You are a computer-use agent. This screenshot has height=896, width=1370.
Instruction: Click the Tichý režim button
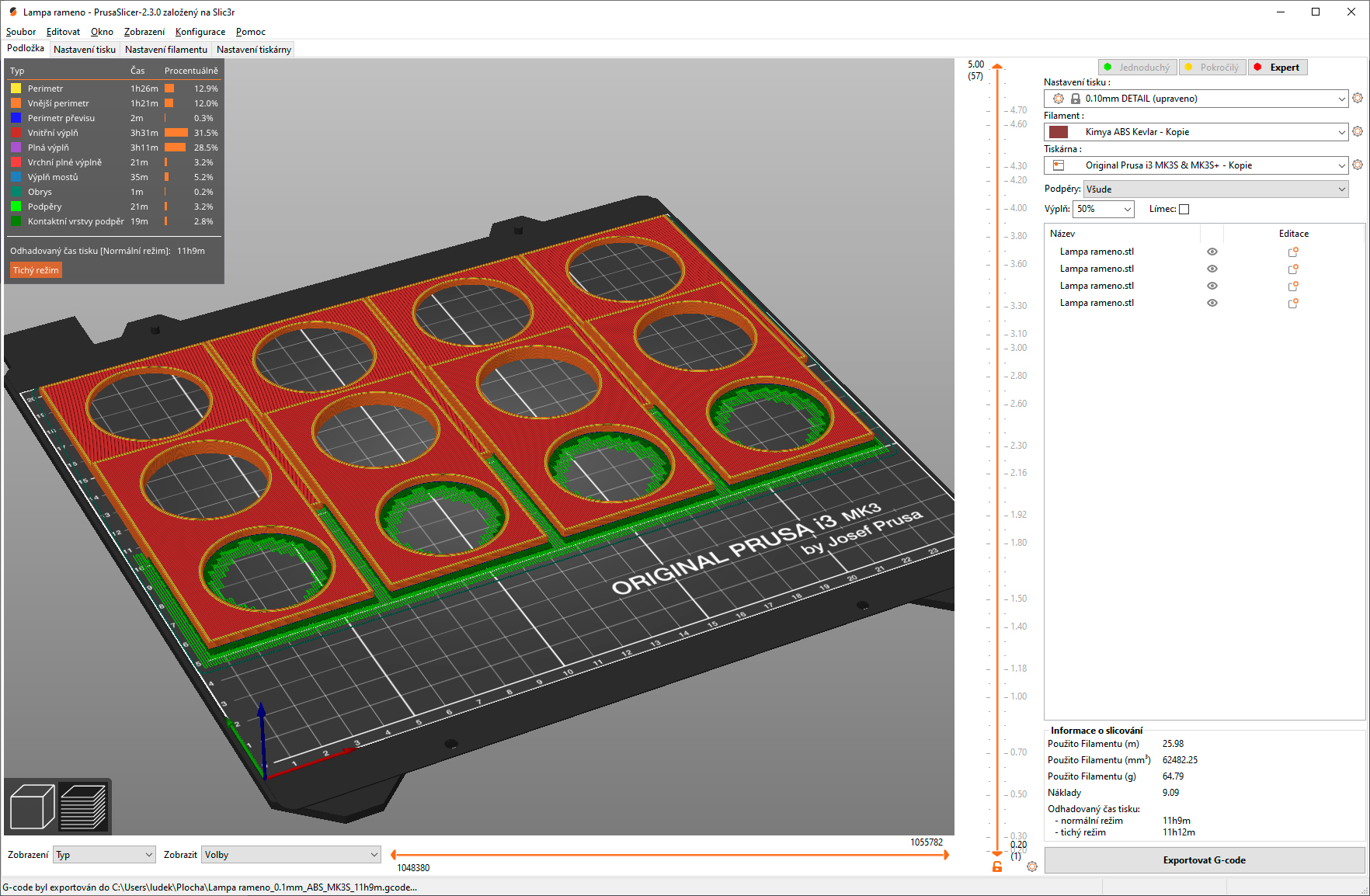click(x=36, y=270)
